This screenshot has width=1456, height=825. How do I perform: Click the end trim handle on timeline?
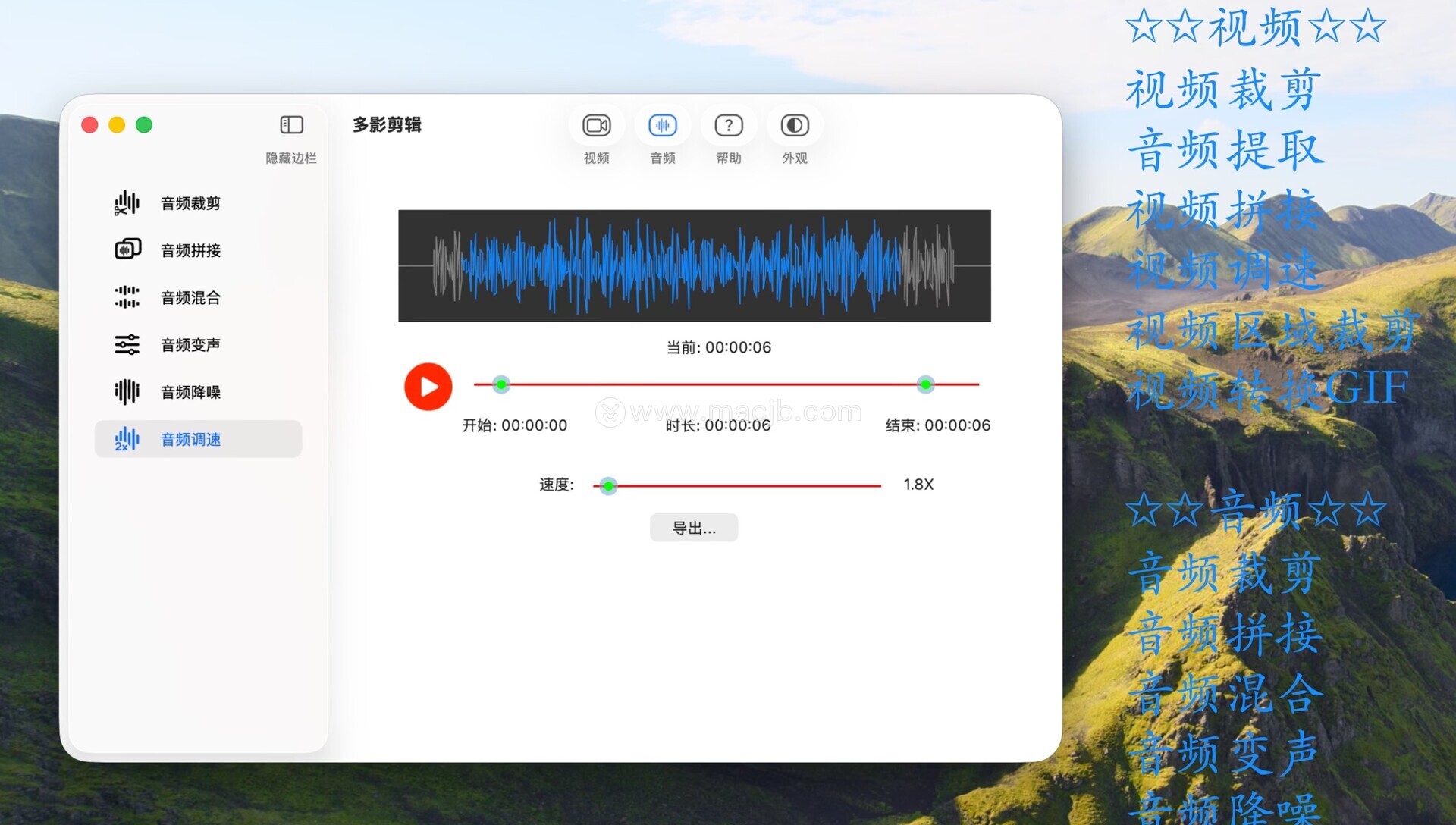click(925, 384)
